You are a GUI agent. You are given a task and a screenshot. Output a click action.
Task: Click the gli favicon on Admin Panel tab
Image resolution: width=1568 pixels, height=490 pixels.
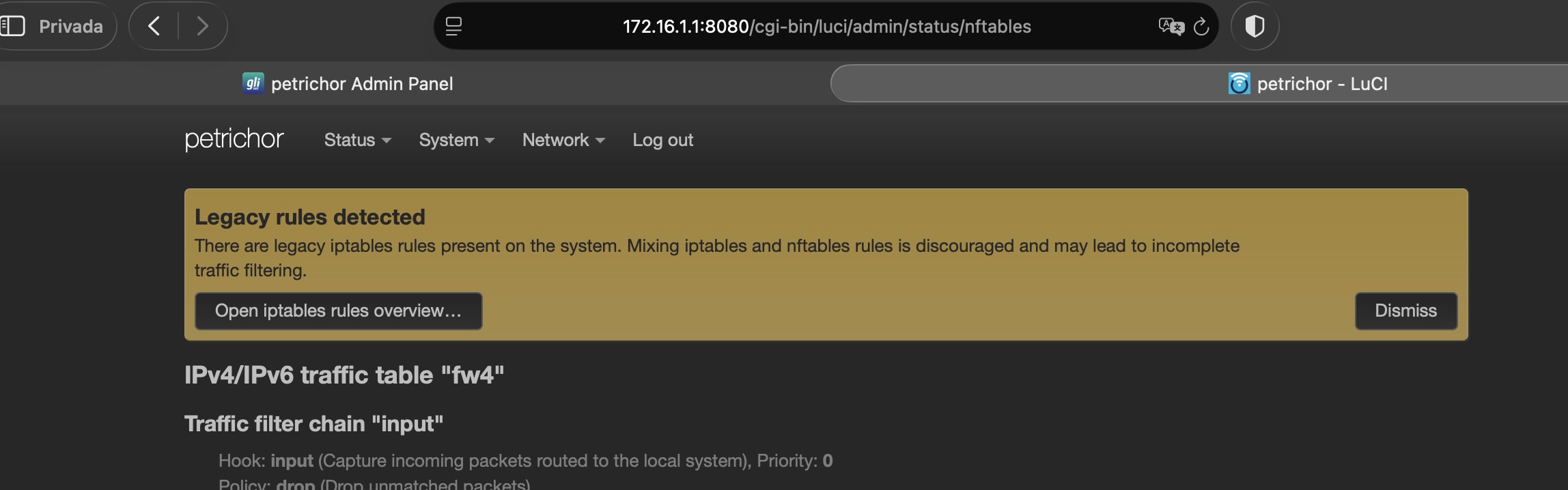253,83
